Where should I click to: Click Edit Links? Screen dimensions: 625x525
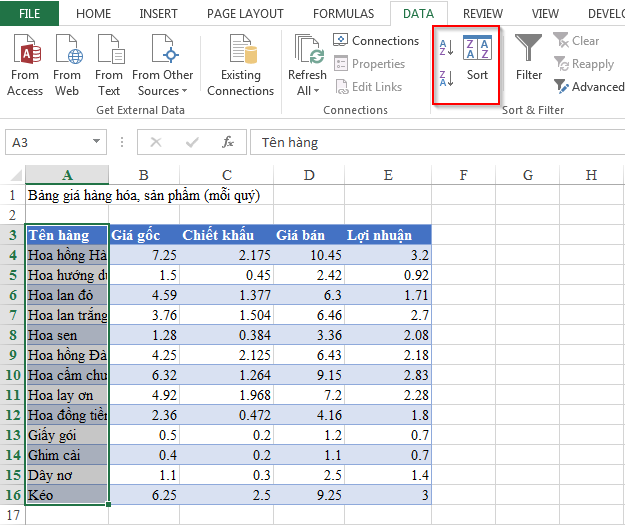(369, 87)
